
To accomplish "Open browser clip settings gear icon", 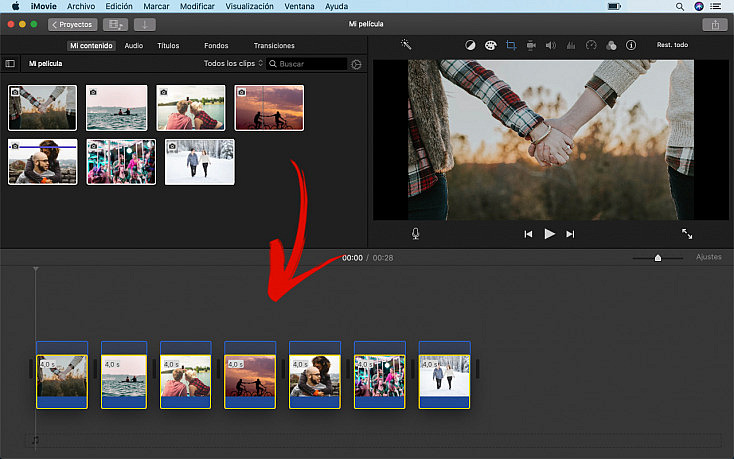I will [356, 64].
